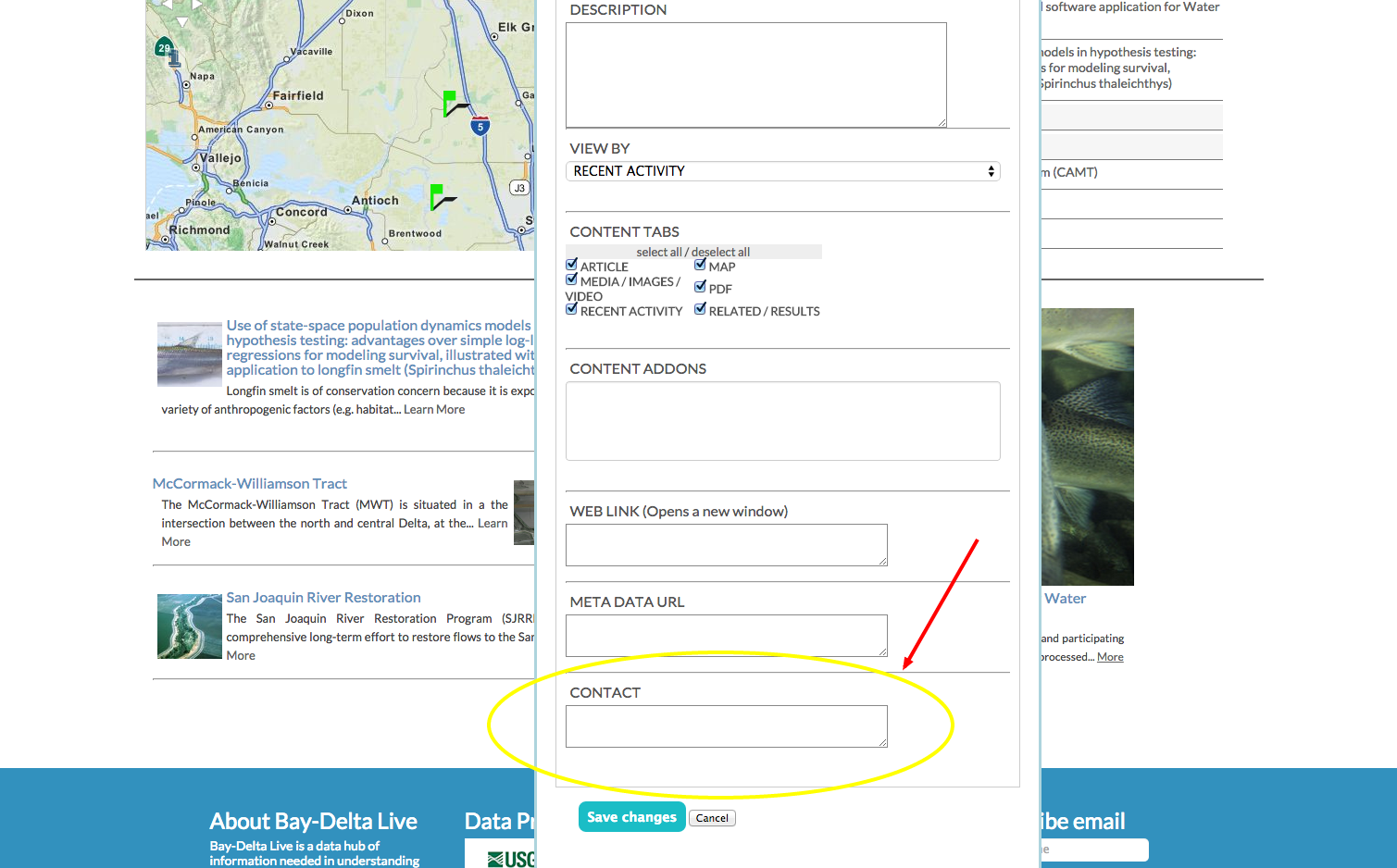Screen dimensions: 1397x868
Task: Toggle the MAP checkbox
Action: (x=701, y=265)
